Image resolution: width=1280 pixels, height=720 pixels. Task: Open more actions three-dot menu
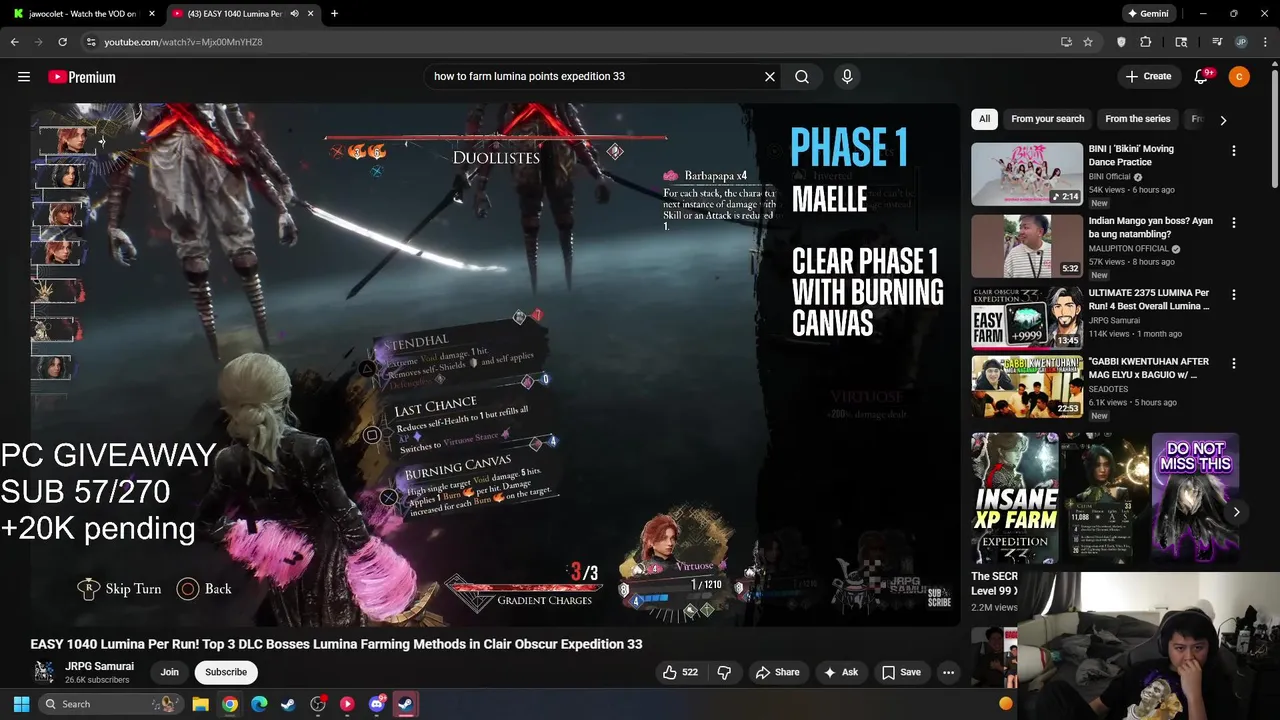(948, 672)
